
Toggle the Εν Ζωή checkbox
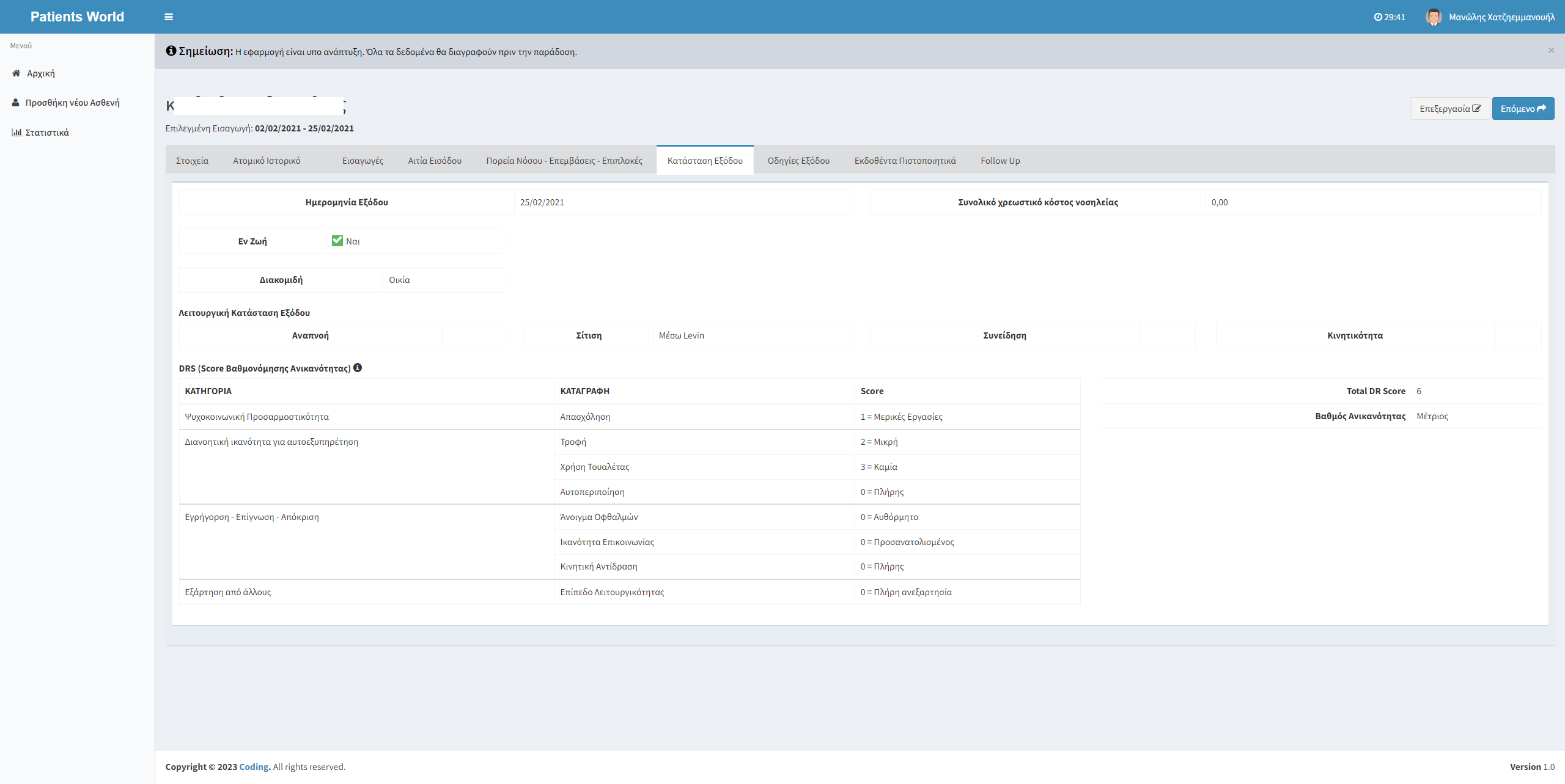coord(337,241)
